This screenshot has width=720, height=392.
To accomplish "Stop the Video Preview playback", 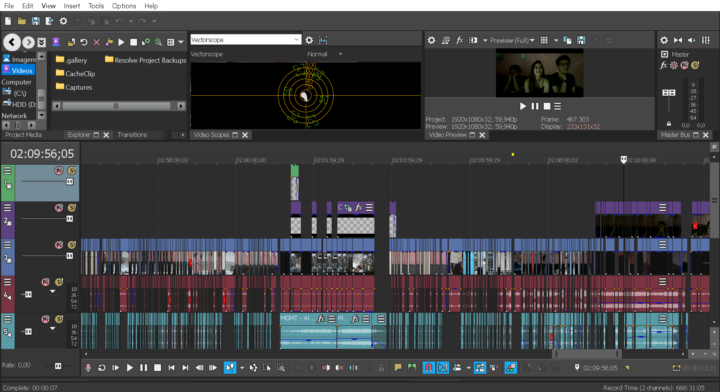I will tap(547, 106).
